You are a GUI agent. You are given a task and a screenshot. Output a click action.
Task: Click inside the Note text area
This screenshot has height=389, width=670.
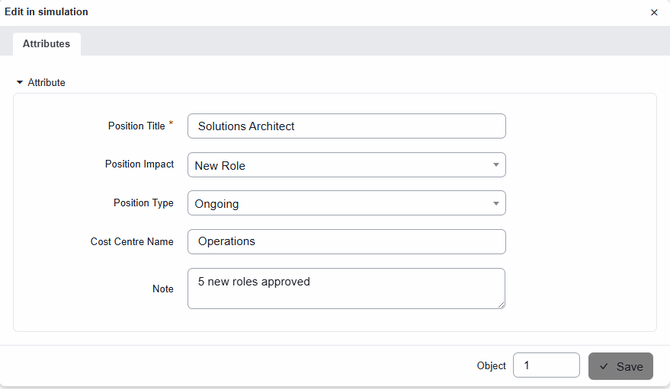point(347,289)
